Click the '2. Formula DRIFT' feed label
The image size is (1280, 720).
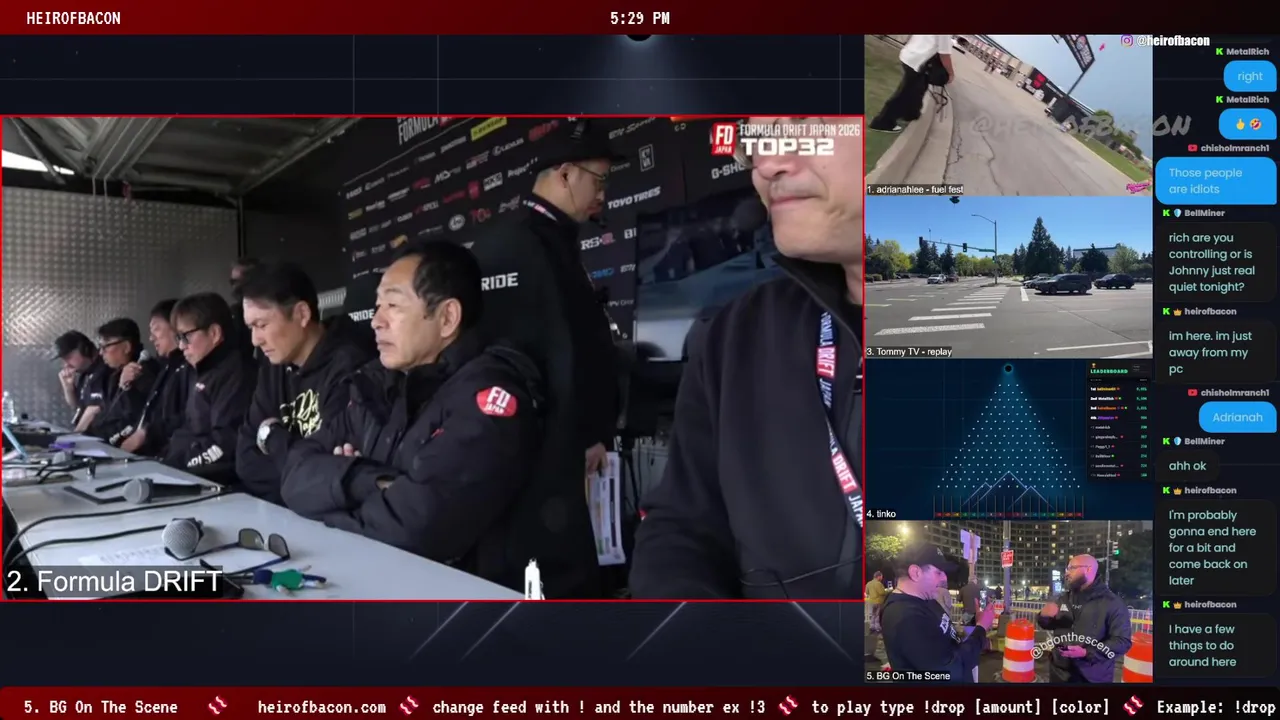114,582
